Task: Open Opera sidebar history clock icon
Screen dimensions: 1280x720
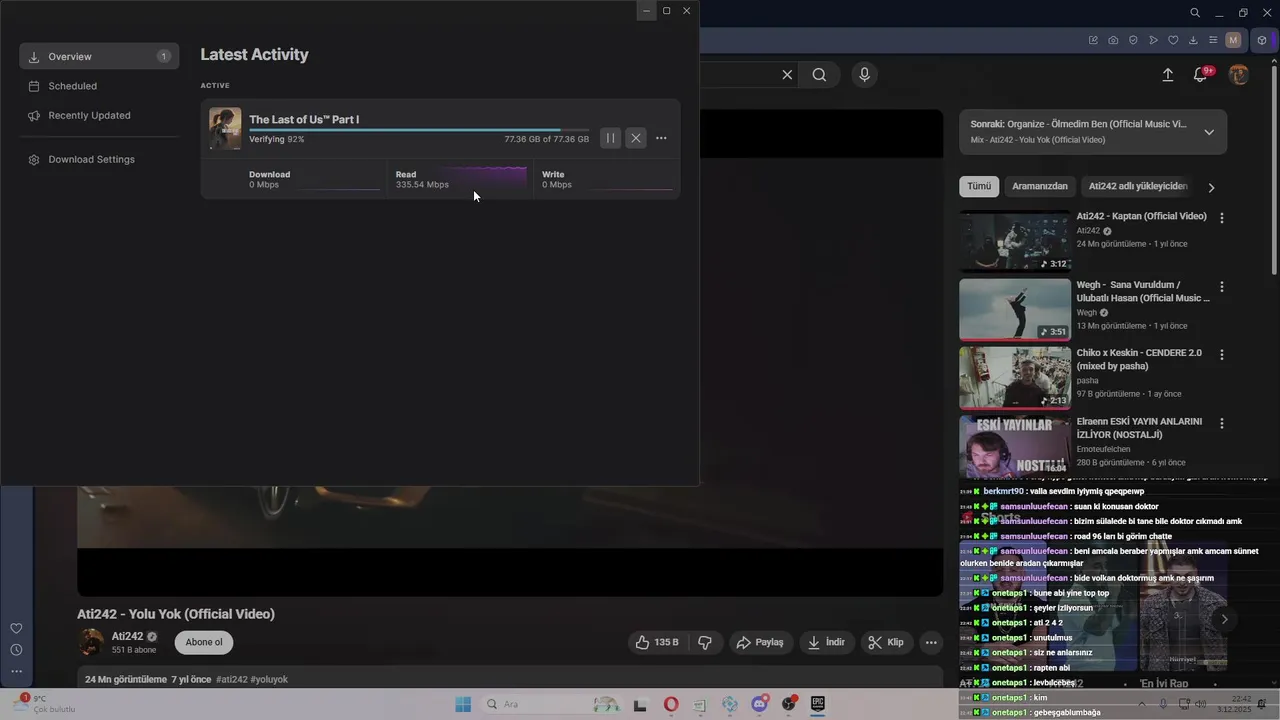Action: point(16,650)
